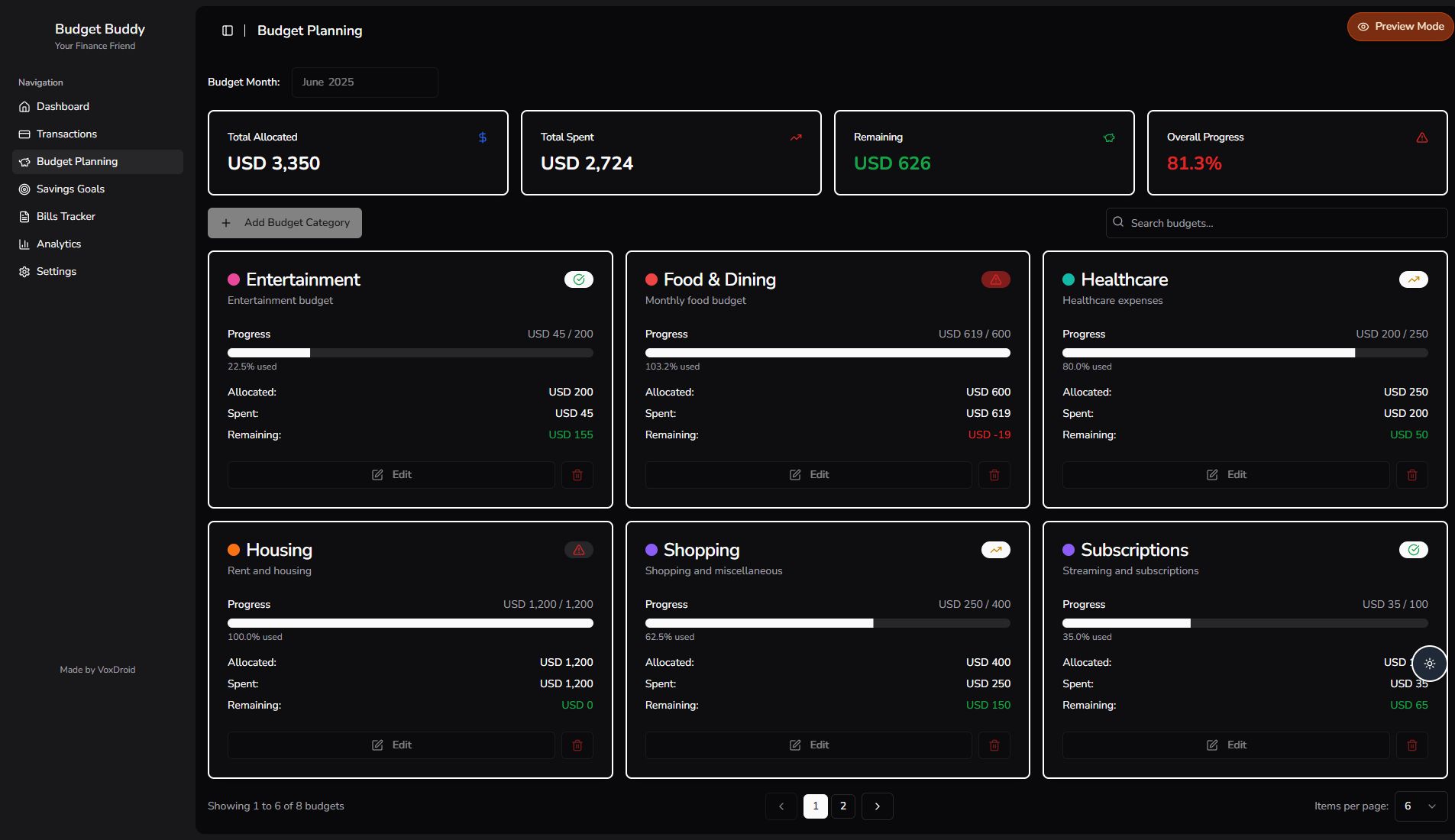Delete the Shopping budget via trash icon
Screen dimensions: 1455x840
pyautogui.click(x=994, y=745)
